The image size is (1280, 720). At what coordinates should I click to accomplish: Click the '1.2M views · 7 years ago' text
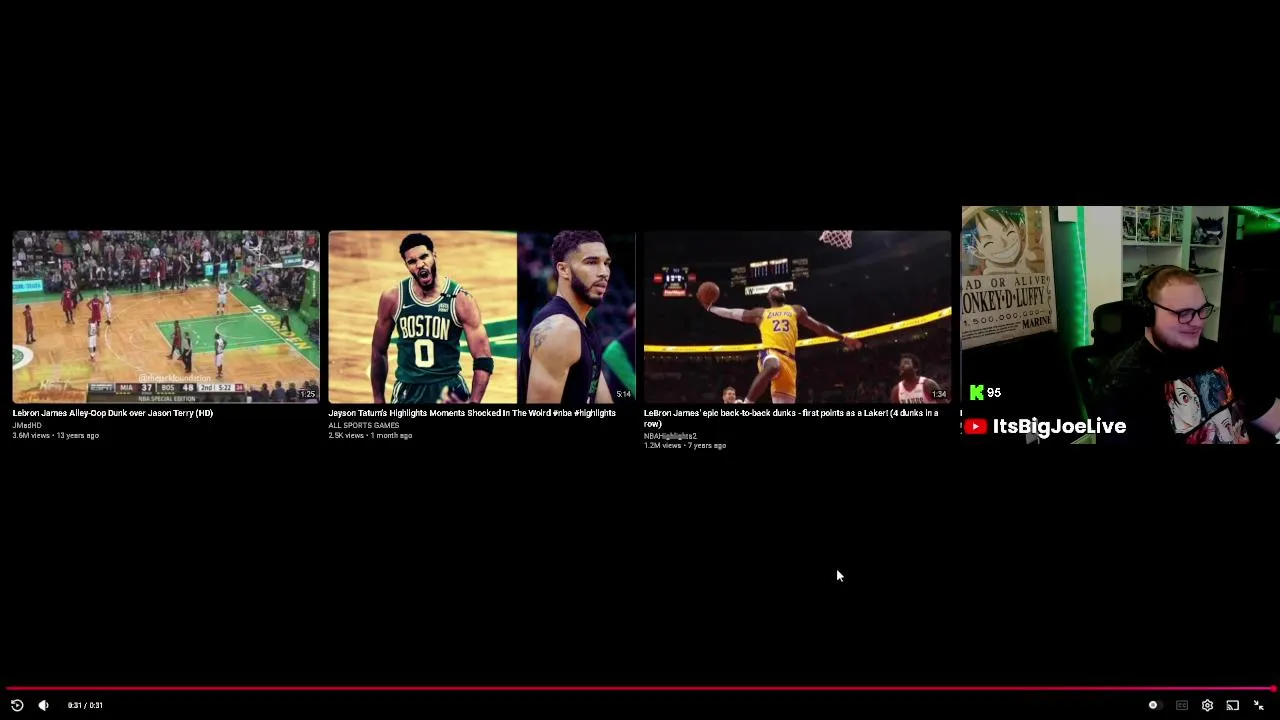(x=685, y=446)
